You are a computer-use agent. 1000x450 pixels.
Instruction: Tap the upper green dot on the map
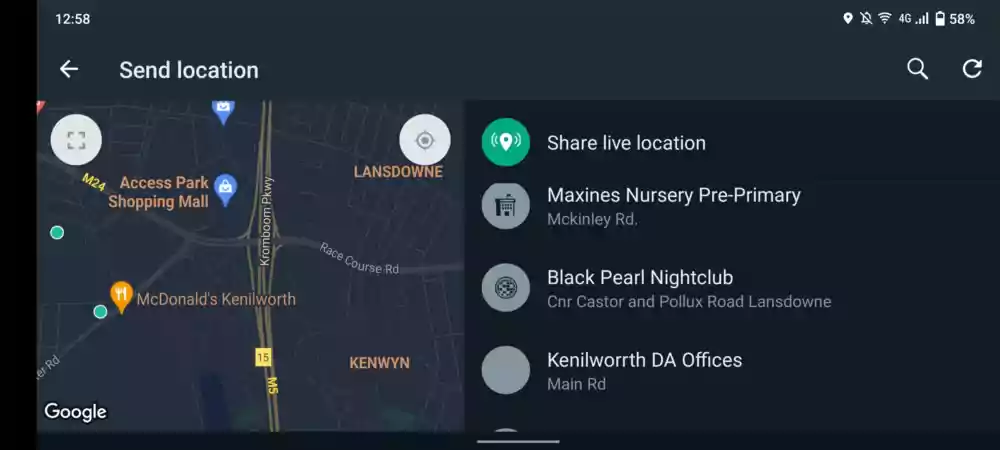pyautogui.click(x=57, y=233)
